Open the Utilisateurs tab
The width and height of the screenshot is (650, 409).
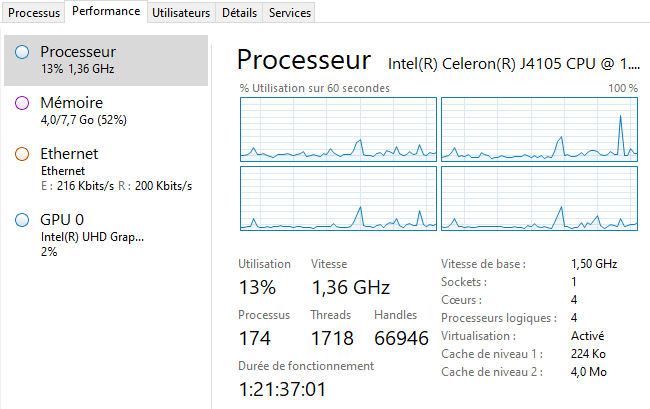(x=181, y=13)
